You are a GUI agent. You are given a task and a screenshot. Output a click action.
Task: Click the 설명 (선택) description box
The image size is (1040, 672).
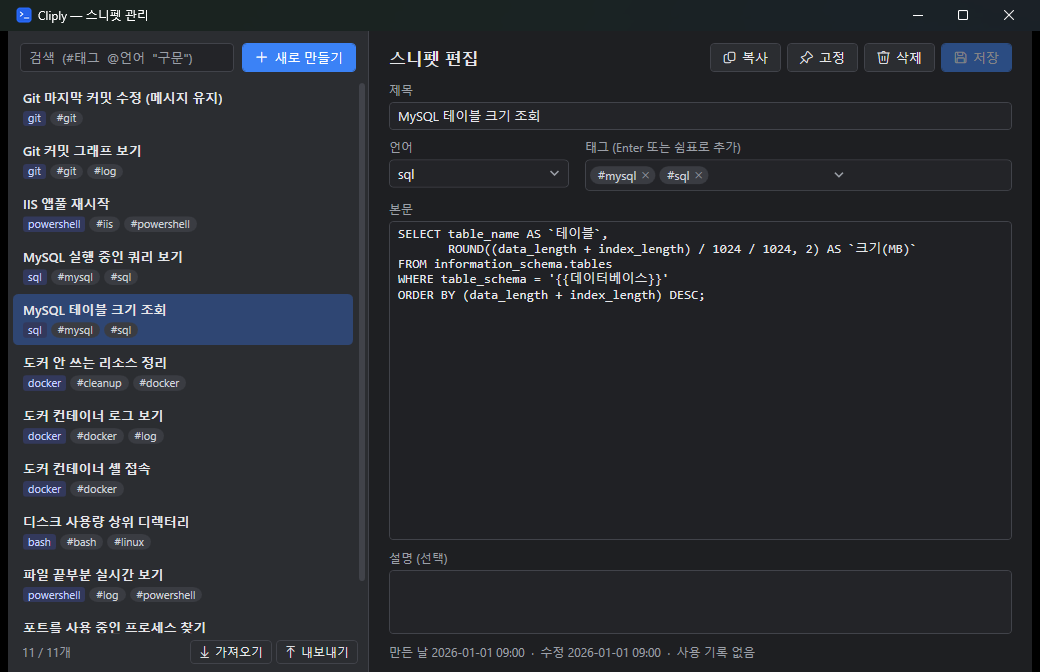[x=700, y=602]
